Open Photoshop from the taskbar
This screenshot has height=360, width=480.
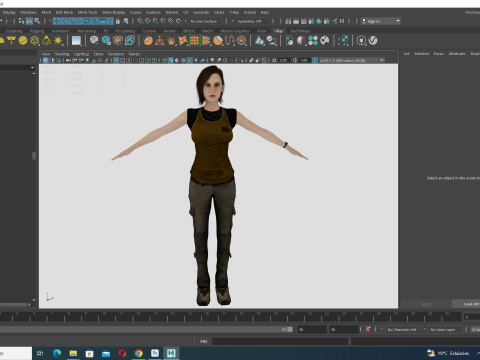(x=155, y=353)
